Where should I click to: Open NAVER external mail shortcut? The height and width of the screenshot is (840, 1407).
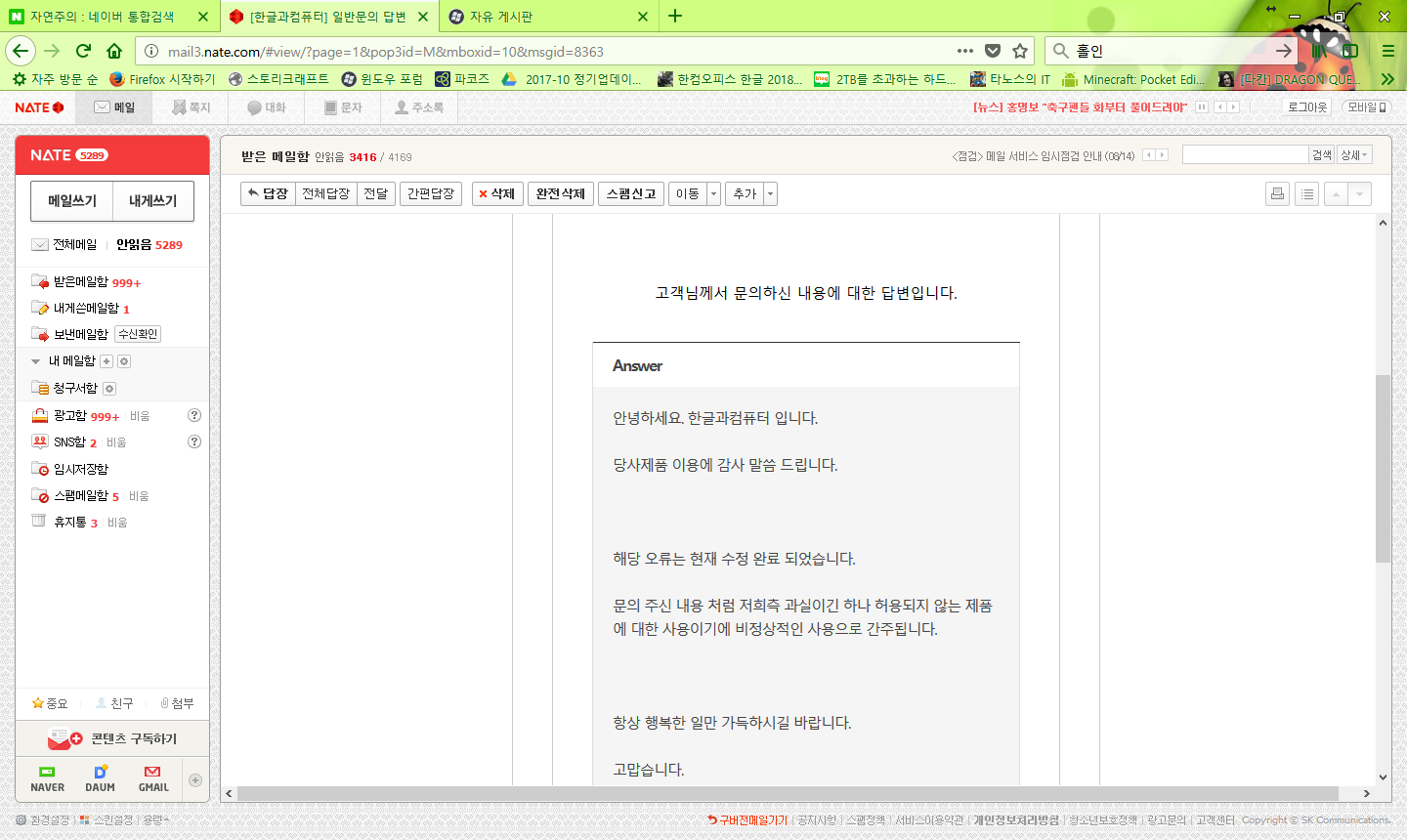tap(47, 778)
